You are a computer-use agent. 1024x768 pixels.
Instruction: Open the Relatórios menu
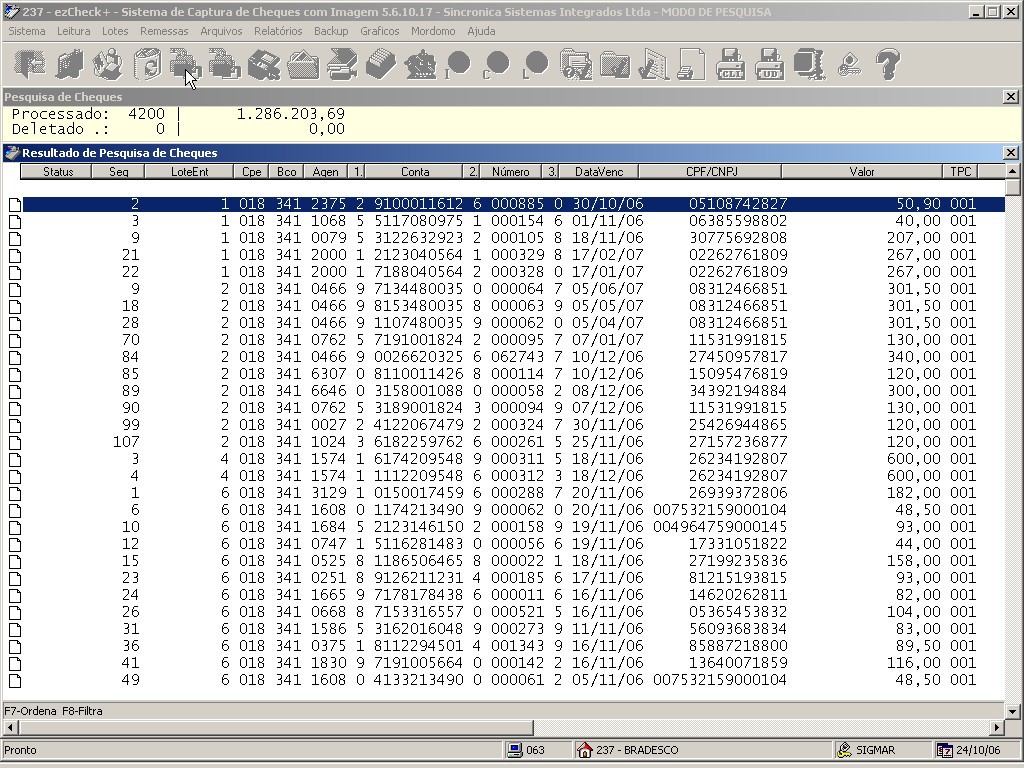click(x=278, y=31)
